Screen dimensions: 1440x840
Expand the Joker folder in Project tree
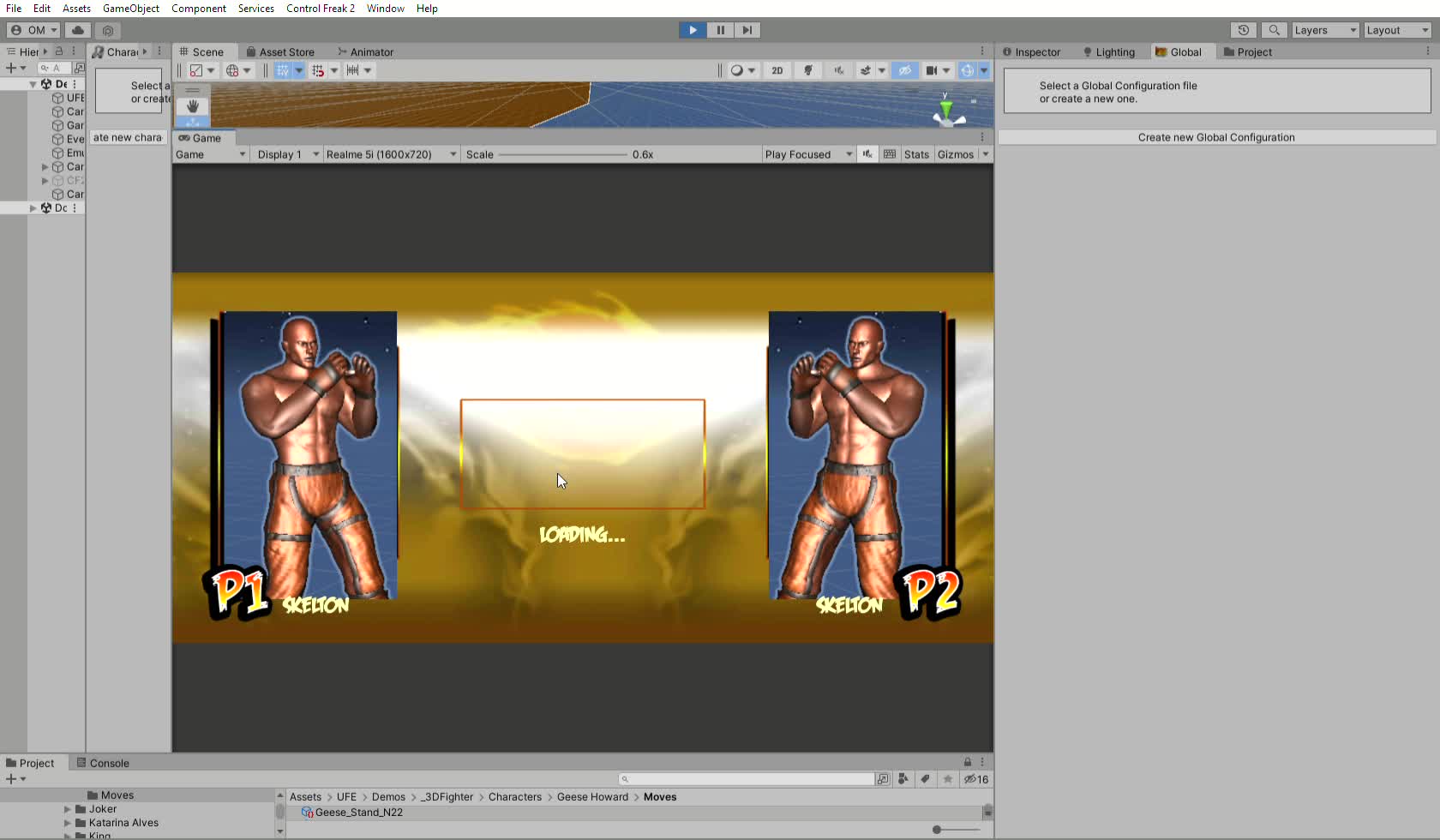click(x=67, y=809)
